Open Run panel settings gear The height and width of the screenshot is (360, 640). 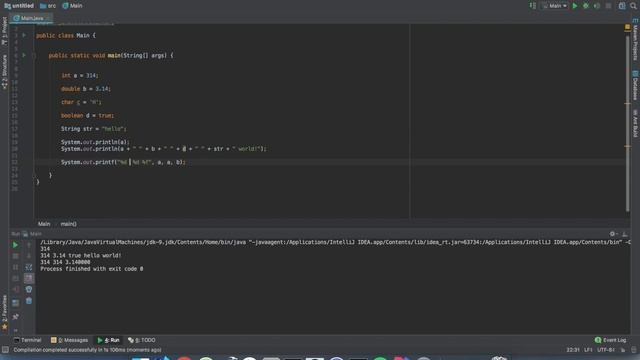612,234
